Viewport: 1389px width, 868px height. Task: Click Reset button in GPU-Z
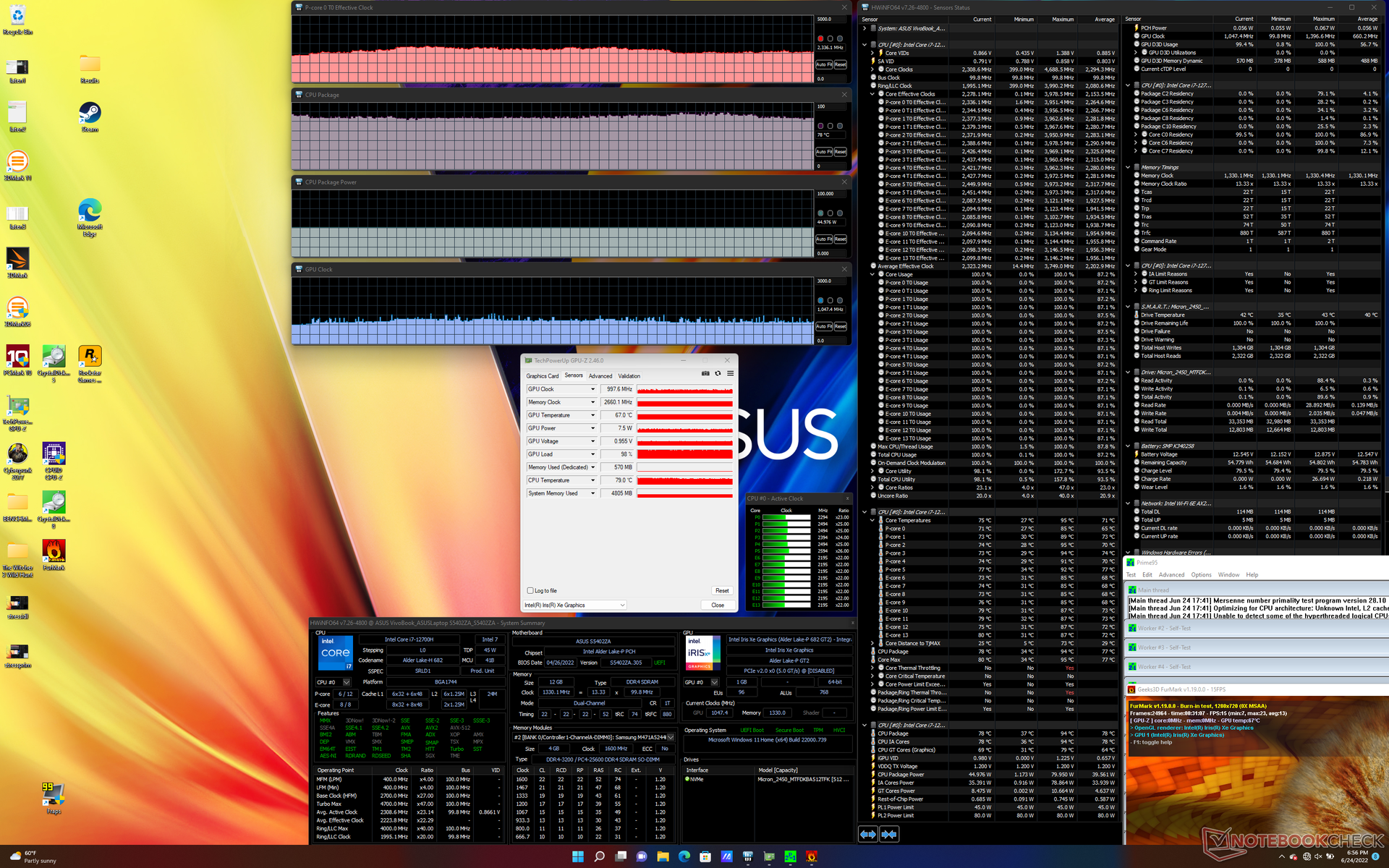click(721, 590)
